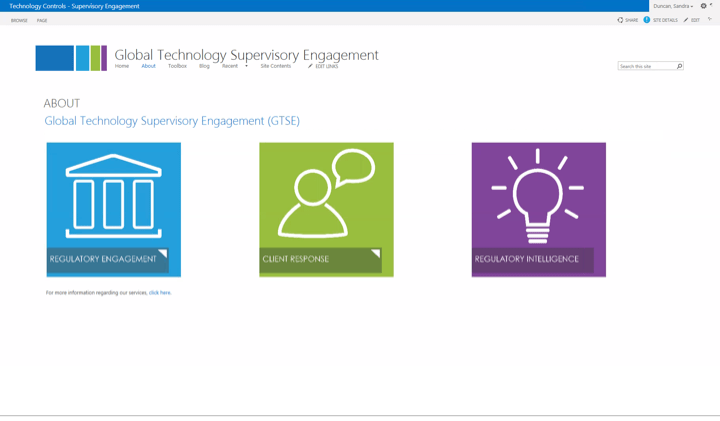
Task: Click the site logo image
Action: tap(71, 58)
